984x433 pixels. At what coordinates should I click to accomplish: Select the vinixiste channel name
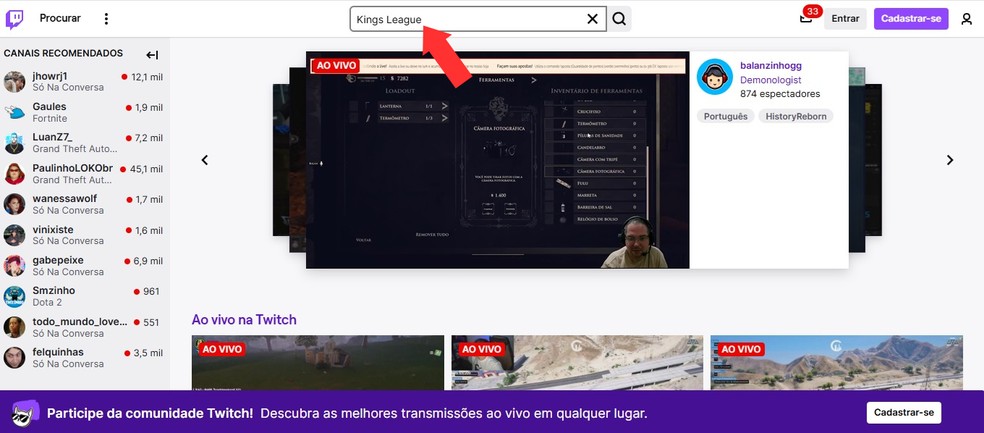click(53, 230)
